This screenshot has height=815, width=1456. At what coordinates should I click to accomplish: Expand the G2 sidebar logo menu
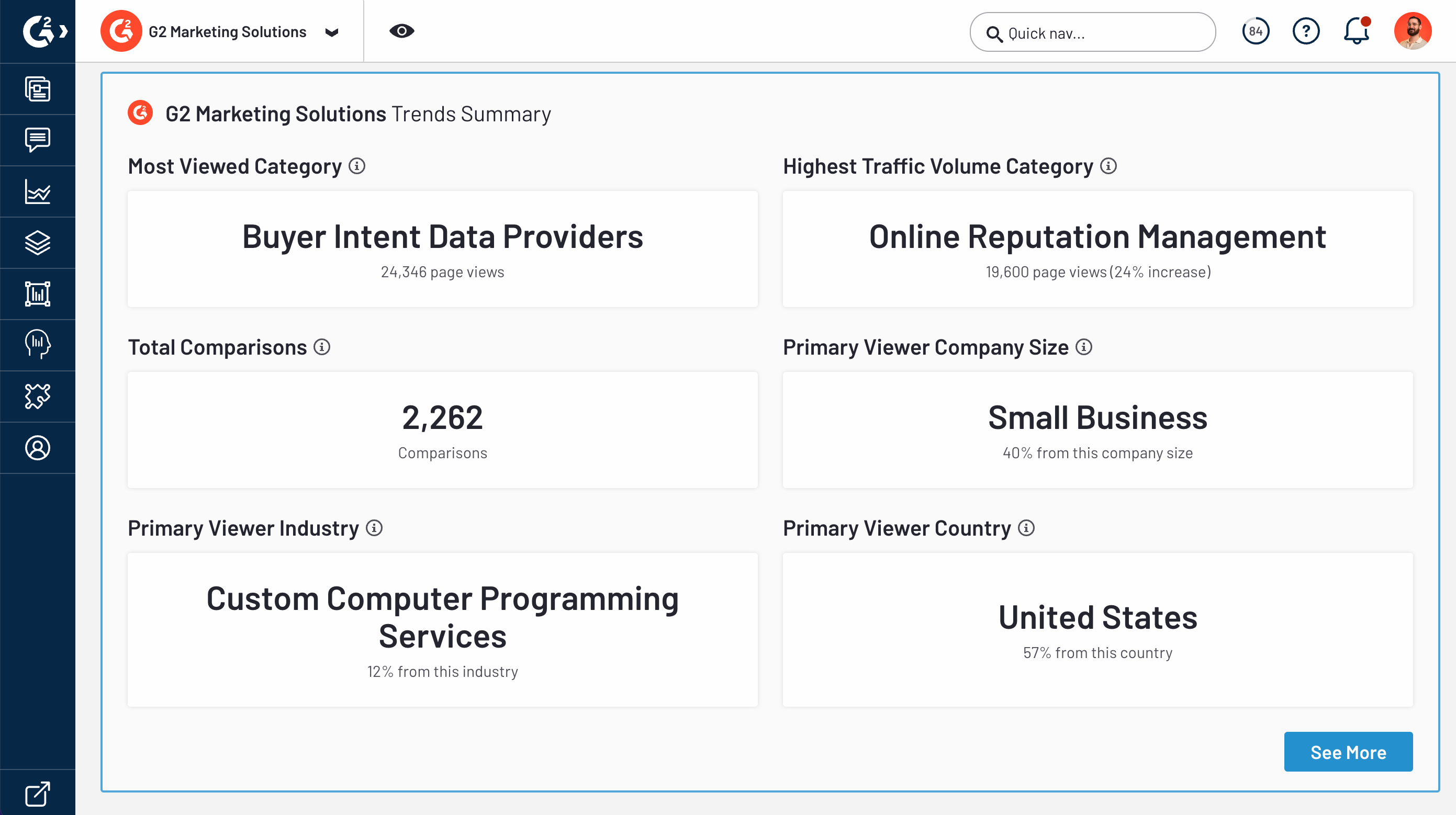44,31
